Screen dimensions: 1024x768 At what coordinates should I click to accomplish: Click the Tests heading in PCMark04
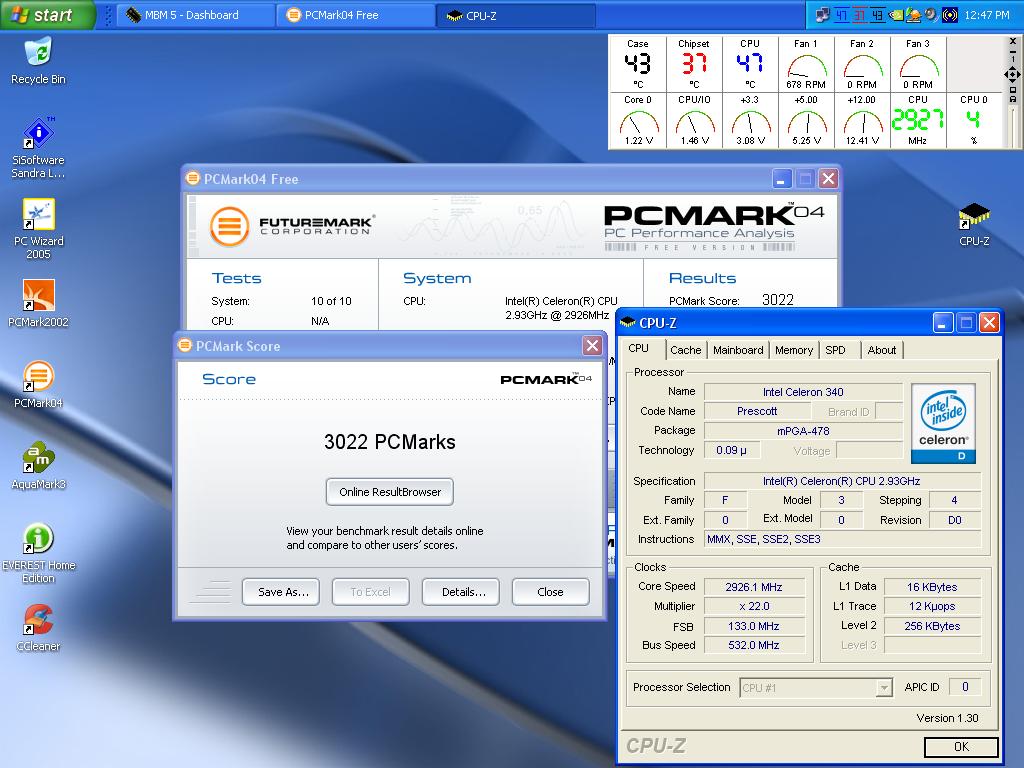[236, 278]
